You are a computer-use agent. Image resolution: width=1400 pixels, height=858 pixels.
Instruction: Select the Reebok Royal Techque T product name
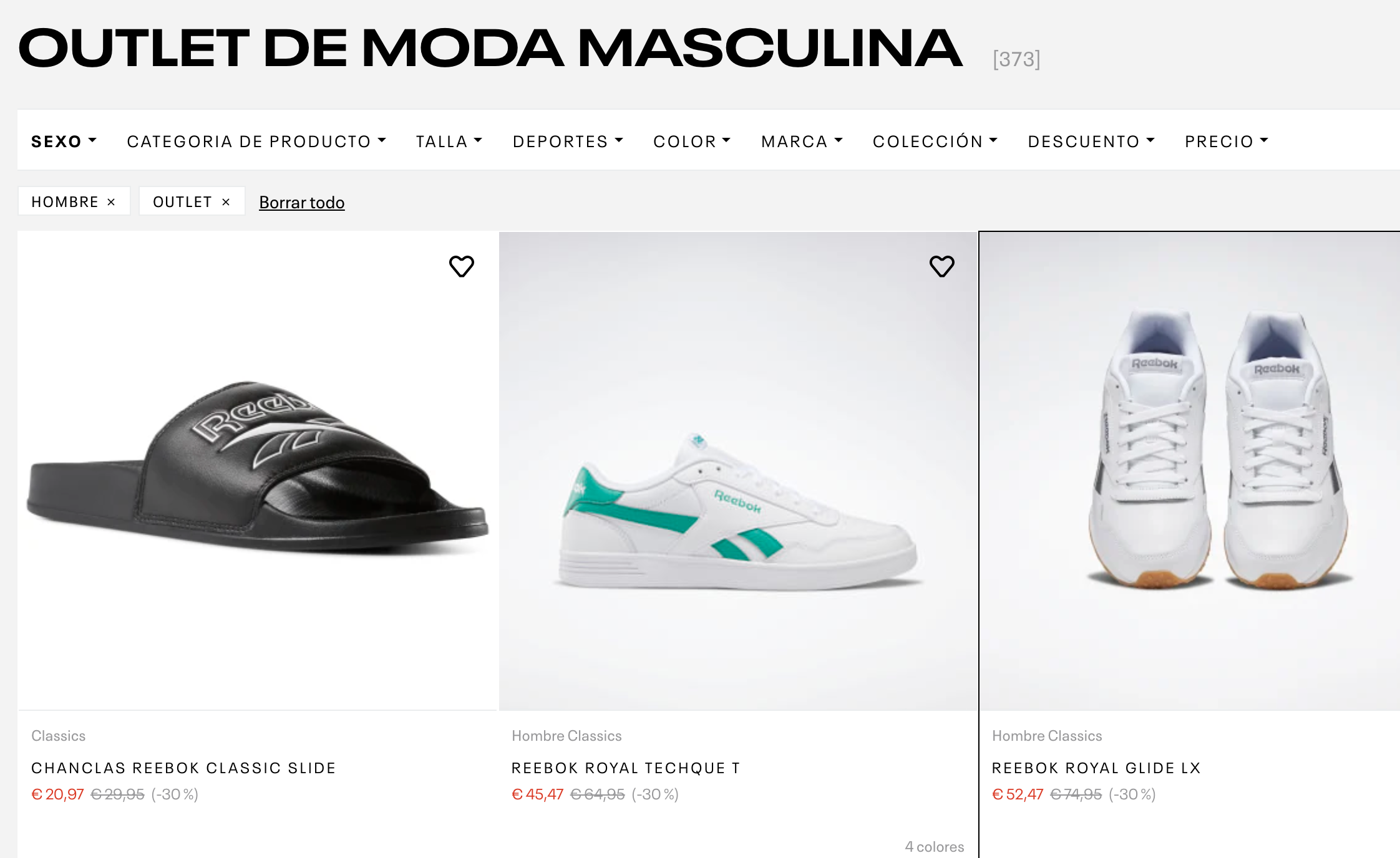tap(625, 768)
